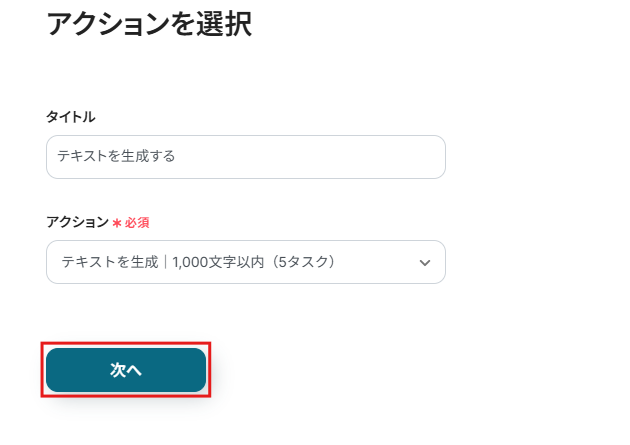Click the タイトル field label
This screenshot has height=445, width=630.
coord(71,117)
